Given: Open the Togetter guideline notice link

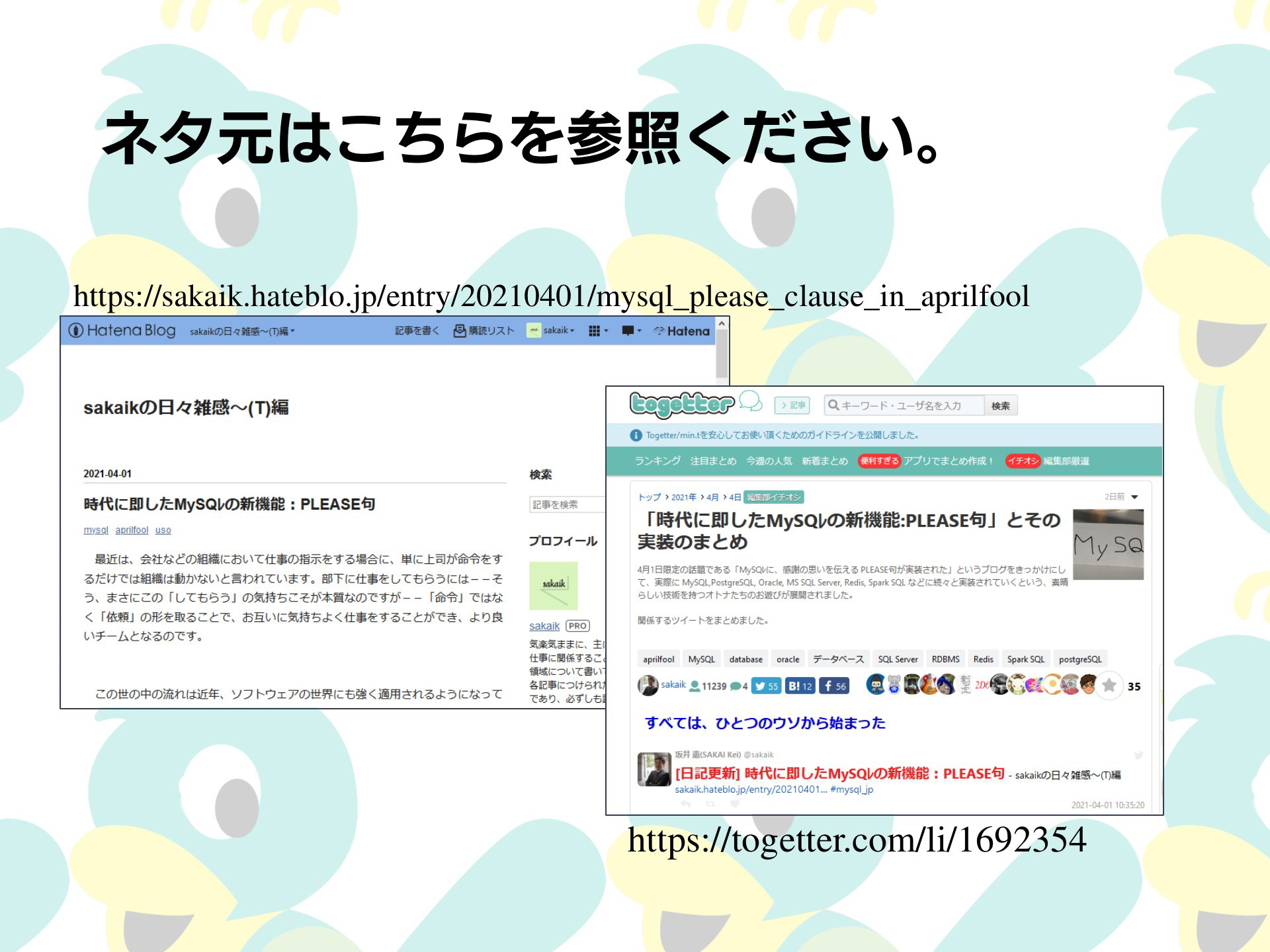Looking at the screenshot, I should pyautogui.click(x=782, y=435).
